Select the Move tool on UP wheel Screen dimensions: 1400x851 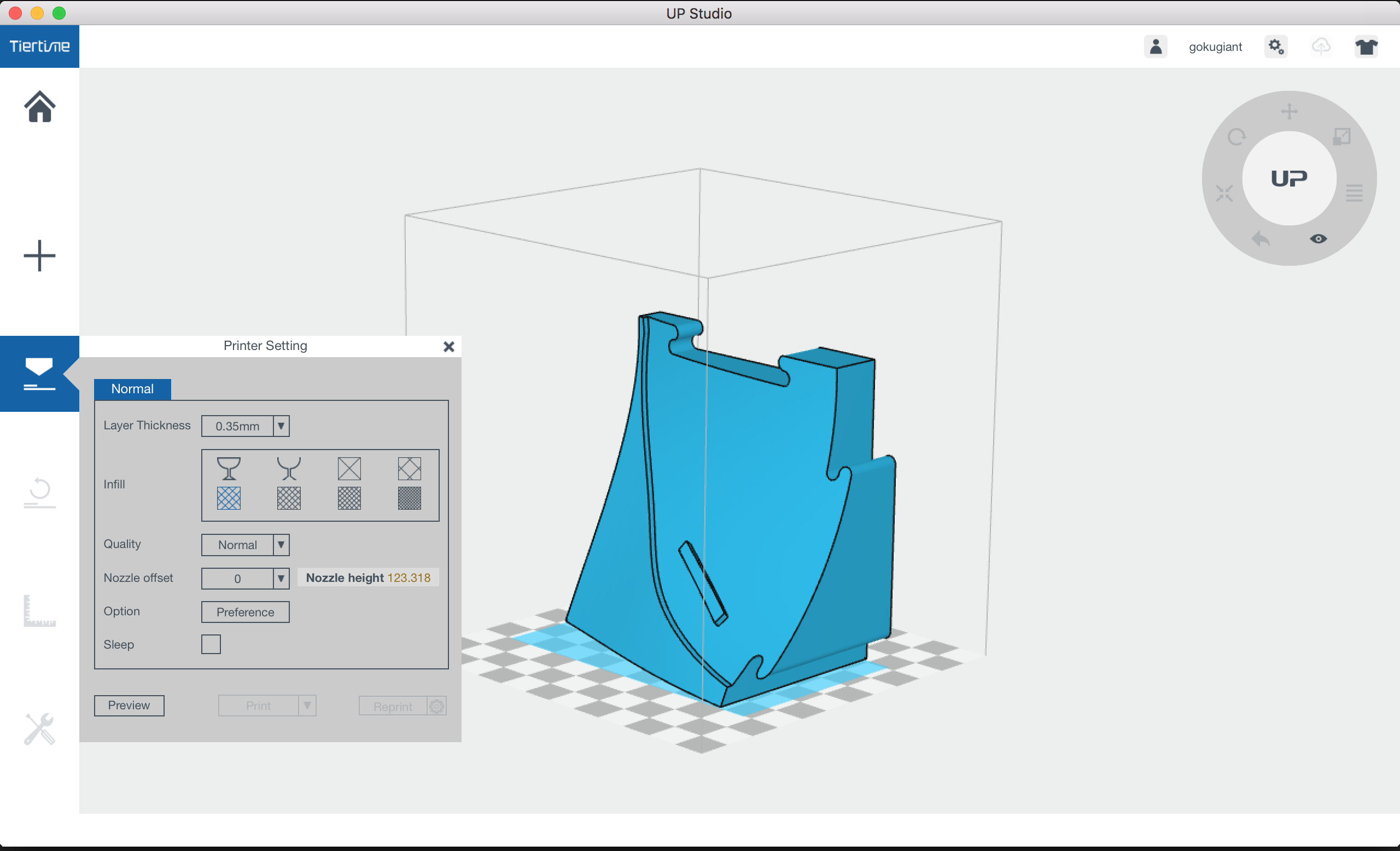click(1289, 112)
